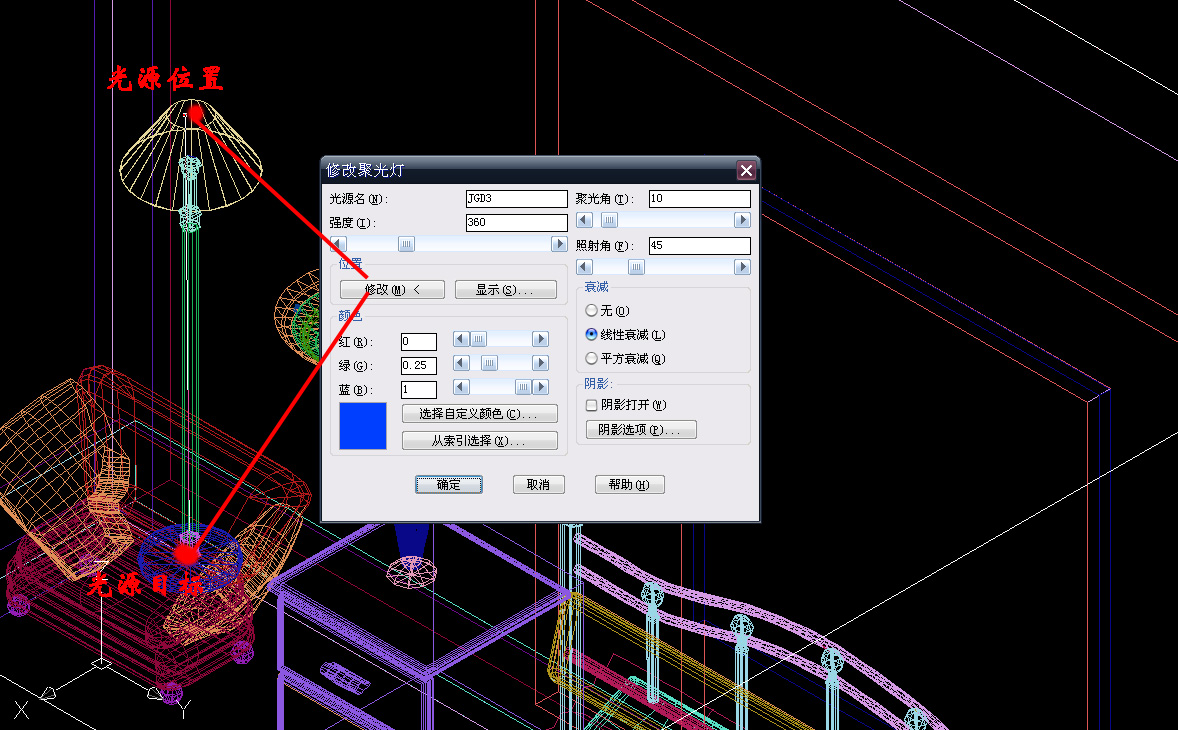Click the 强度 input field
This screenshot has height=730, width=1178.
point(517,222)
